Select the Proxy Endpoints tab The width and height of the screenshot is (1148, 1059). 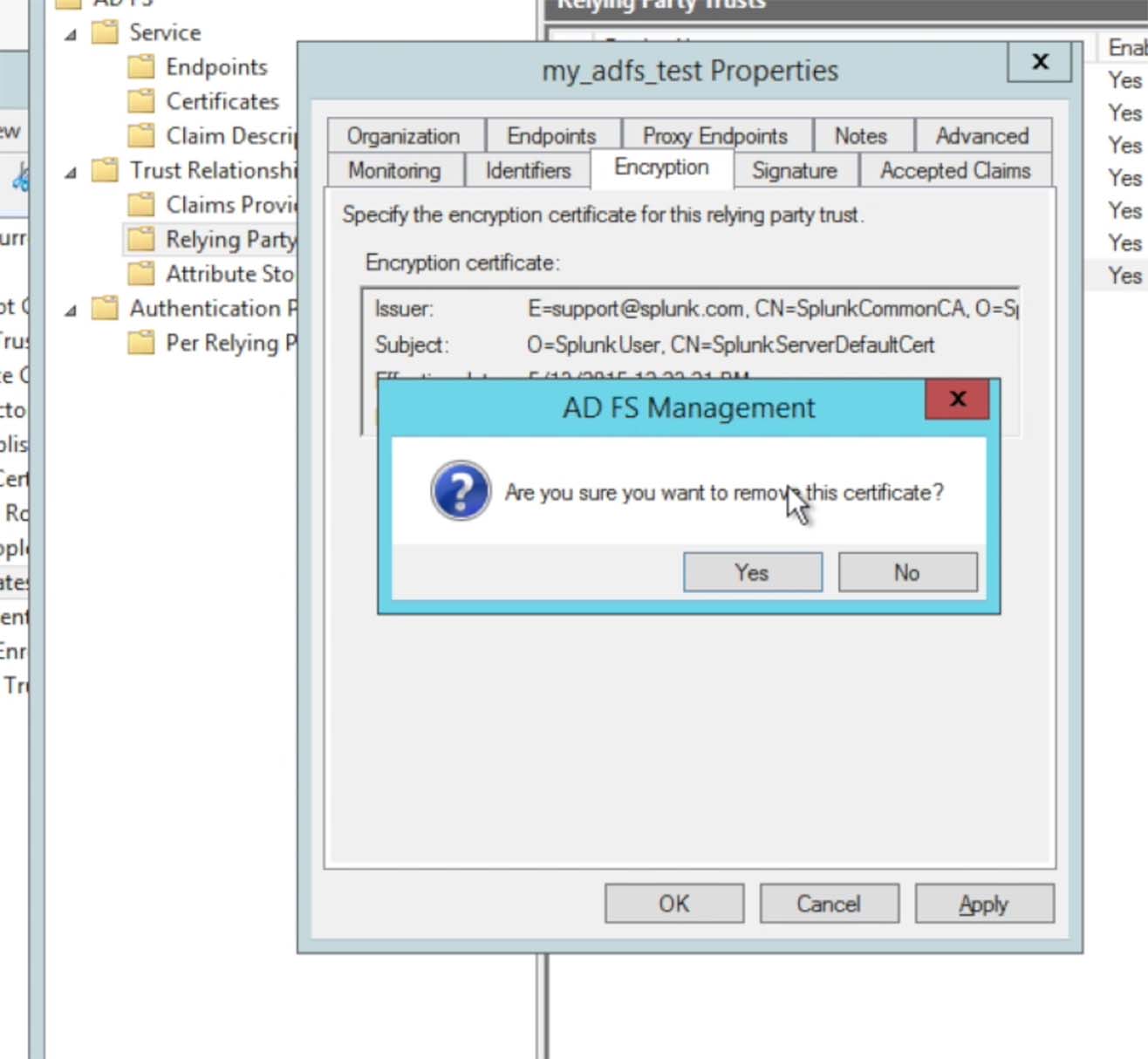(715, 136)
